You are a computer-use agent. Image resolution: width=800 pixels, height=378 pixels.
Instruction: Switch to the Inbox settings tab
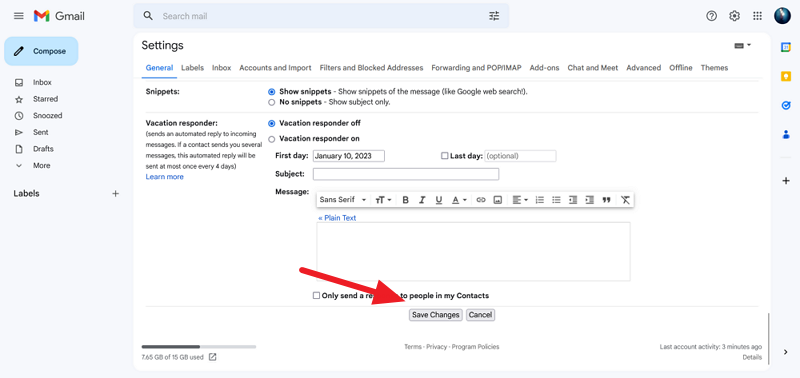221,68
